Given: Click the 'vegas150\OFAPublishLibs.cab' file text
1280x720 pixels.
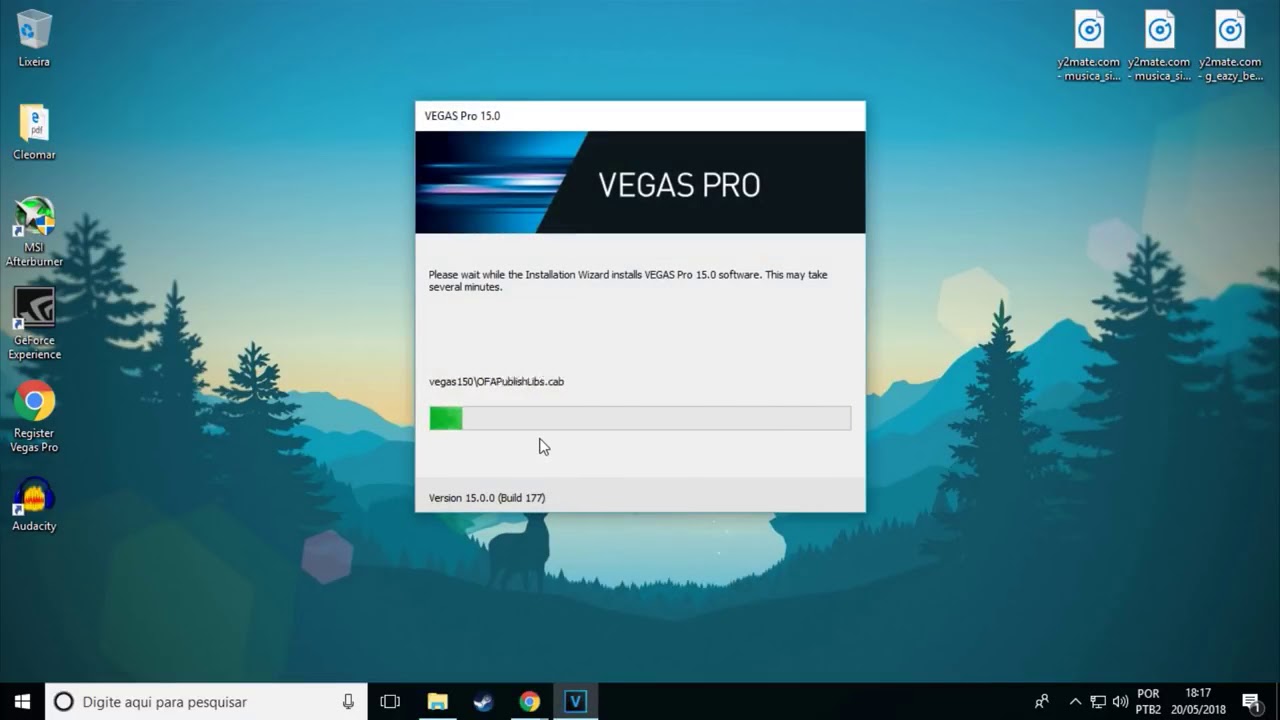Looking at the screenshot, I should tap(496, 382).
